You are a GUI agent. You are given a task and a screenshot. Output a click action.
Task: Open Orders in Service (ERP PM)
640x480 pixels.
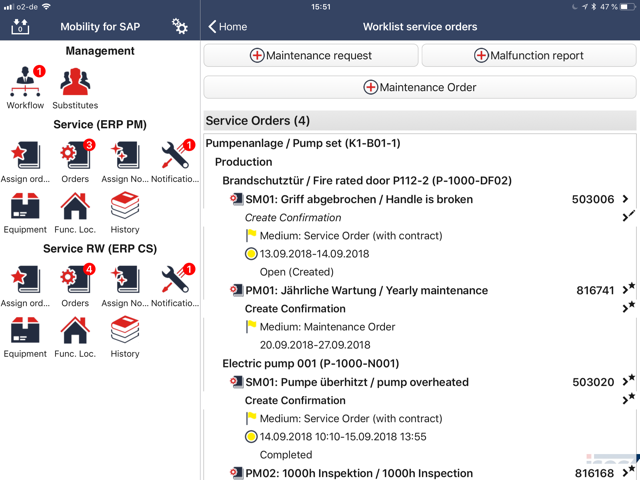coord(75,162)
